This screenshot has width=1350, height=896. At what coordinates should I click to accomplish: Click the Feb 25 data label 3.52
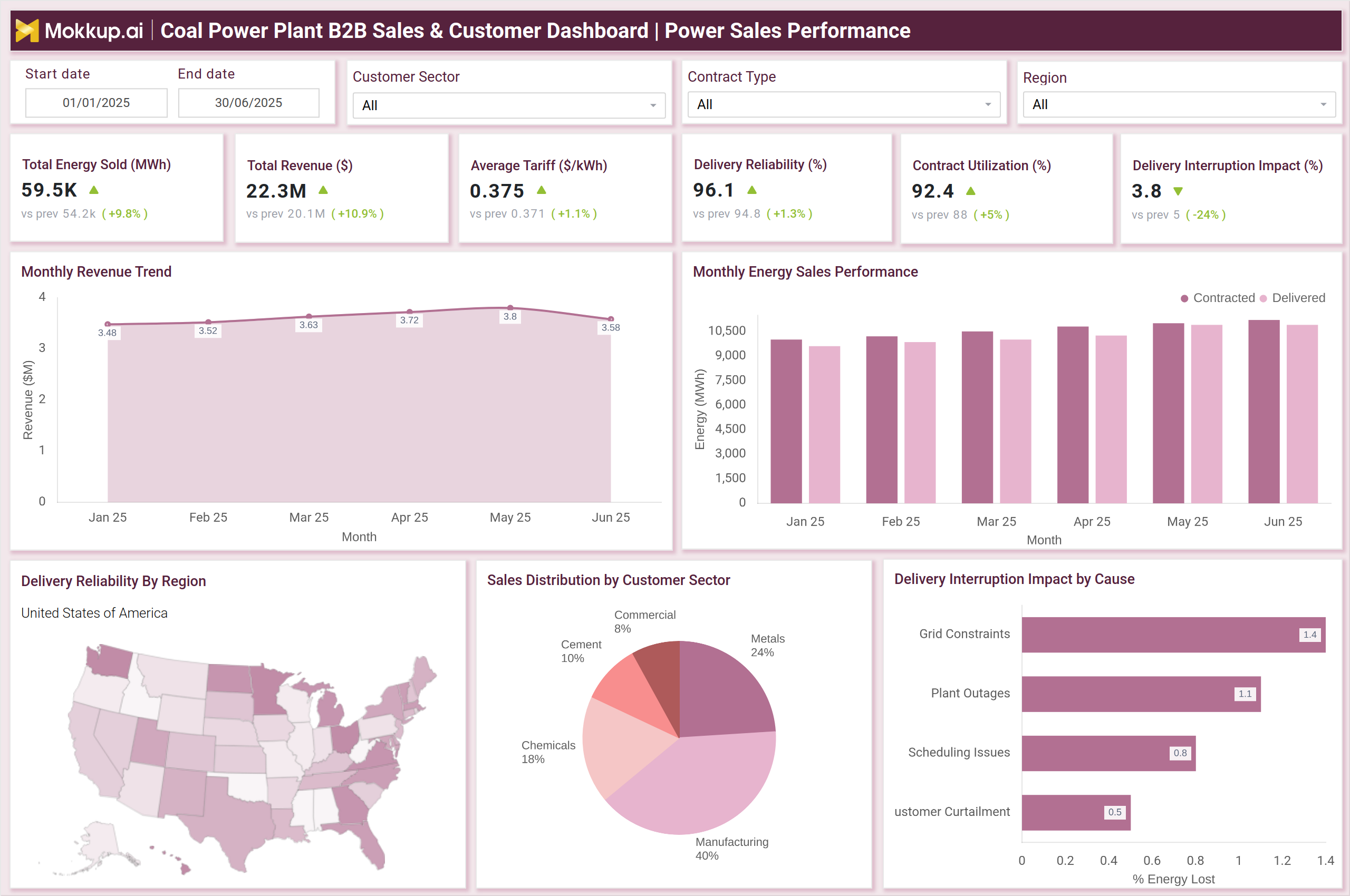coord(208,331)
